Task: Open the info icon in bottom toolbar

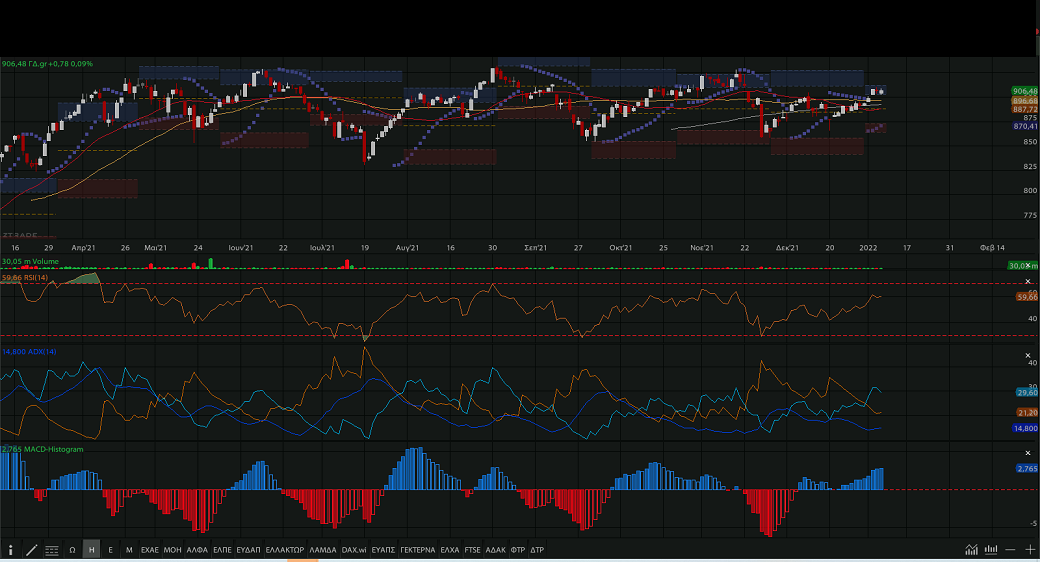Action: (11, 550)
